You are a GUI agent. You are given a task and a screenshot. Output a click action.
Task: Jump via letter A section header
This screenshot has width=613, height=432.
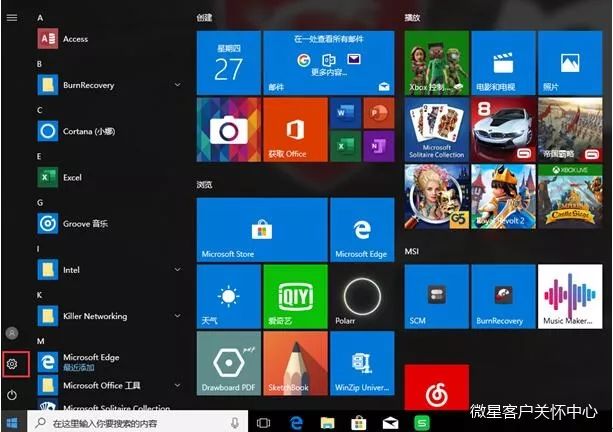[x=40, y=18]
